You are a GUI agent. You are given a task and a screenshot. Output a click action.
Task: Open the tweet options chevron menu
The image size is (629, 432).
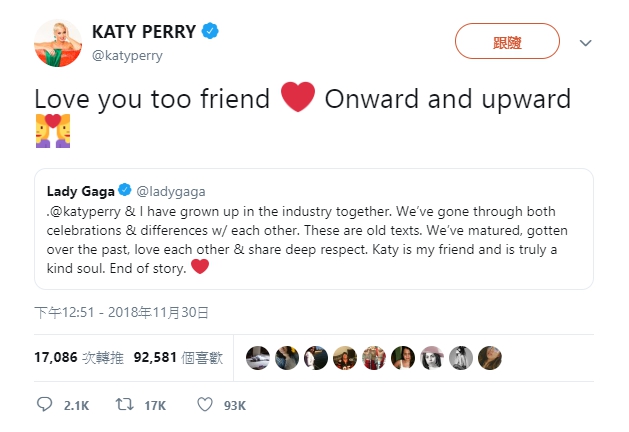coord(586,43)
